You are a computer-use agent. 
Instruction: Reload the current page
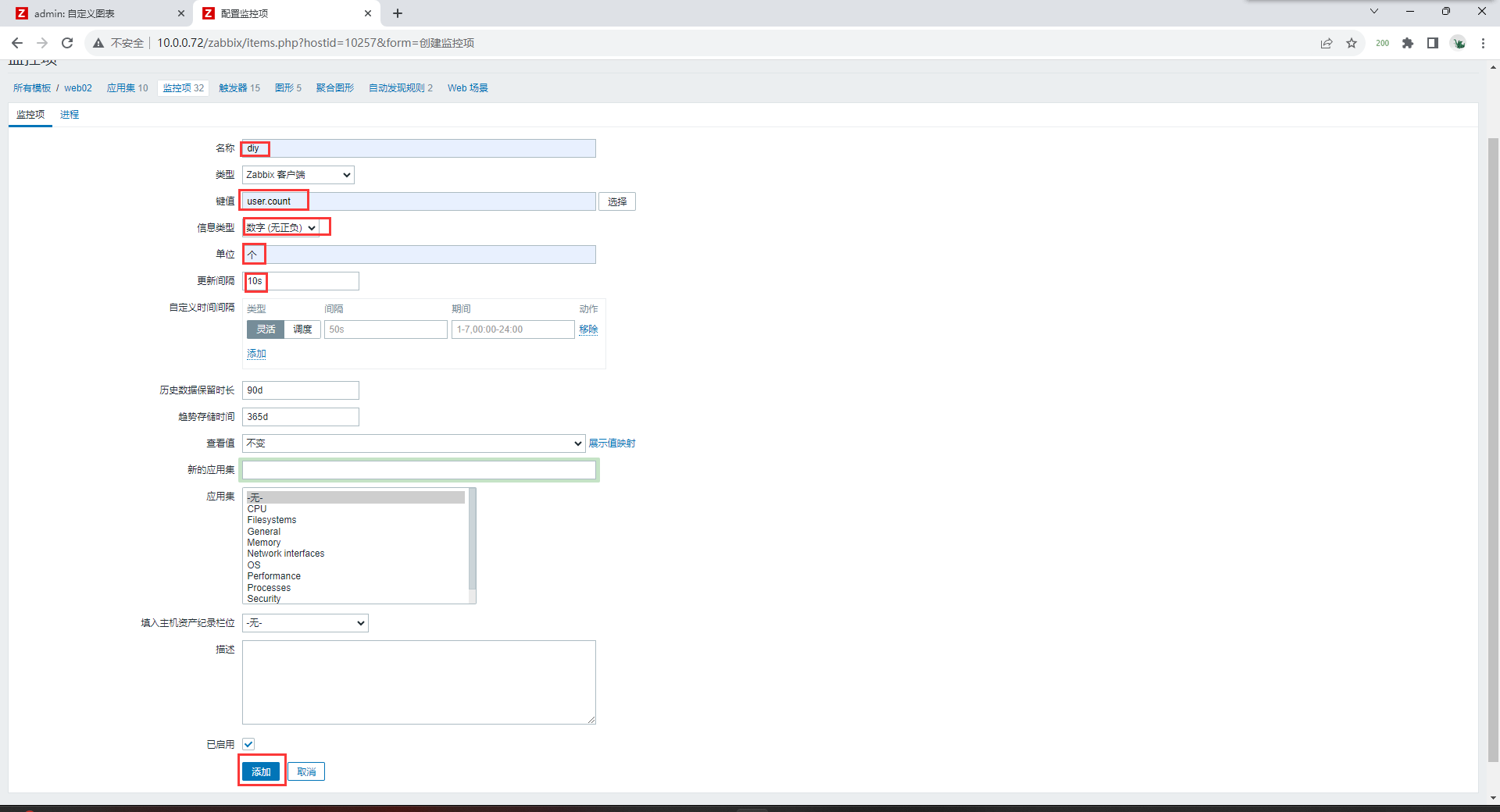point(67,43)
